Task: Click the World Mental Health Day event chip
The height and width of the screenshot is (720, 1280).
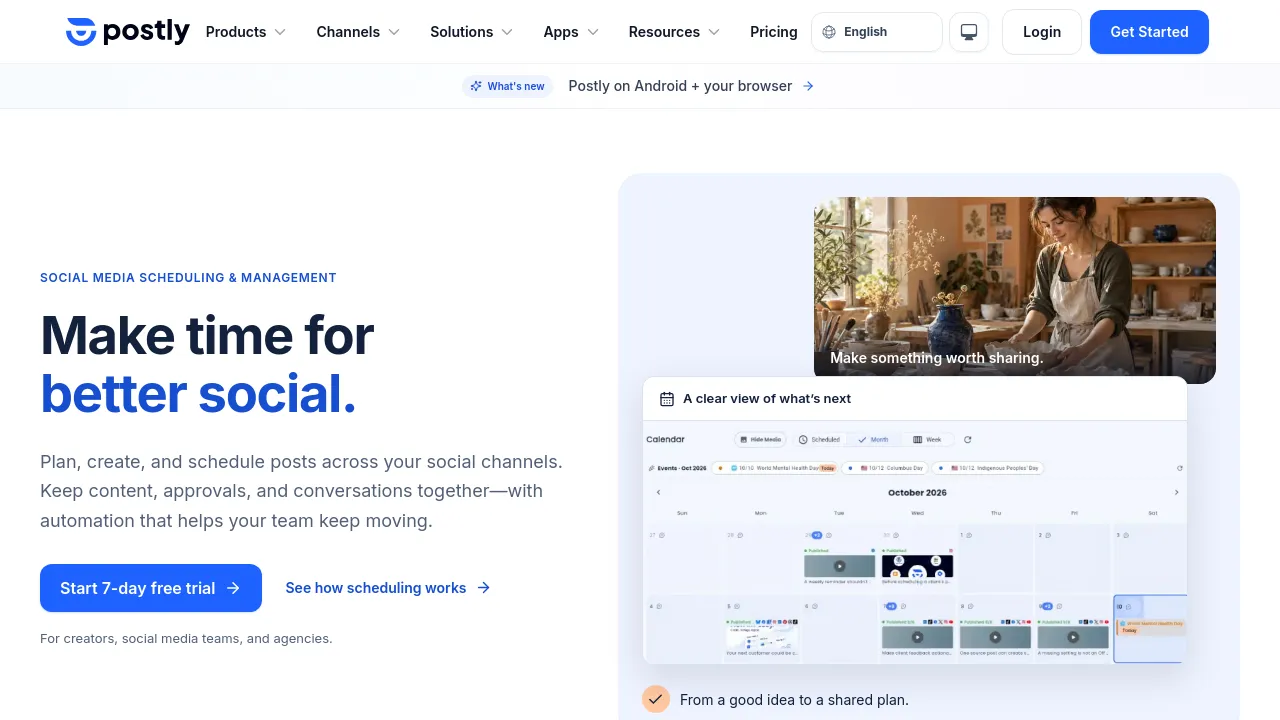Action: click(x=776, y=468)
